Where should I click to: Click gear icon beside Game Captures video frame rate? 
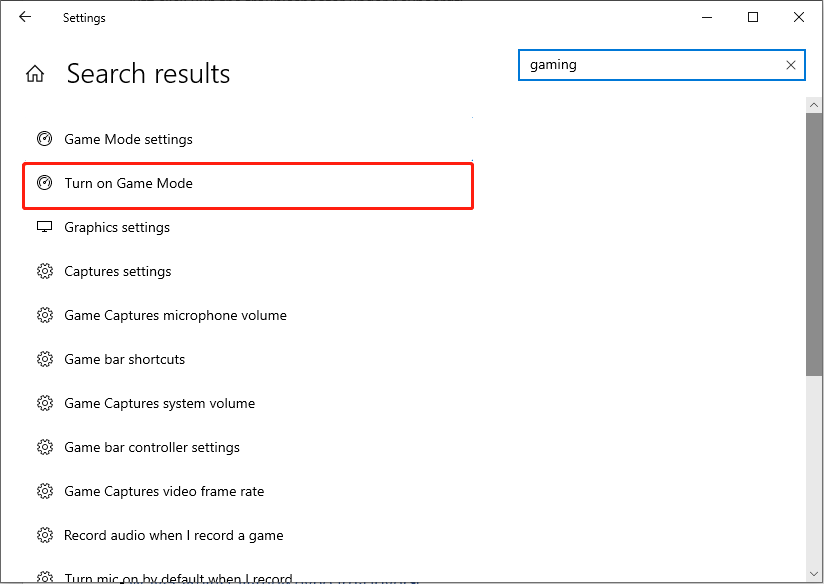pyautogui.click(x=45, y=491)
